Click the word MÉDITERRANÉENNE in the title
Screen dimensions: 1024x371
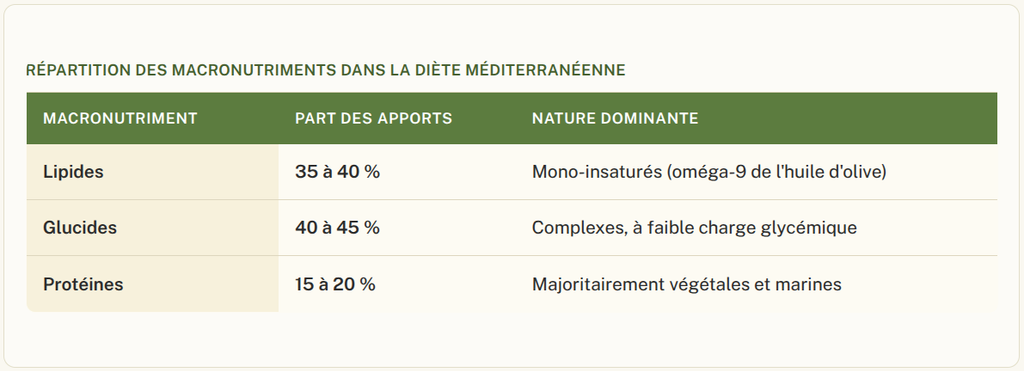pos(545,71)
